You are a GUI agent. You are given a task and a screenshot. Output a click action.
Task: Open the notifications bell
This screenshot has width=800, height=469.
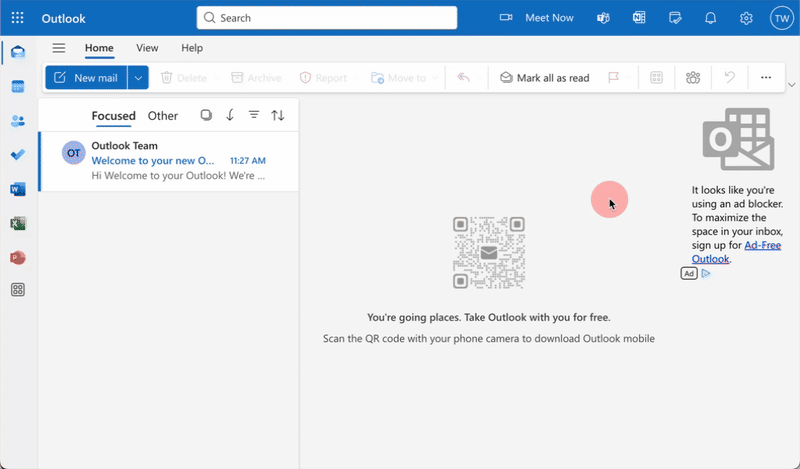711,18
